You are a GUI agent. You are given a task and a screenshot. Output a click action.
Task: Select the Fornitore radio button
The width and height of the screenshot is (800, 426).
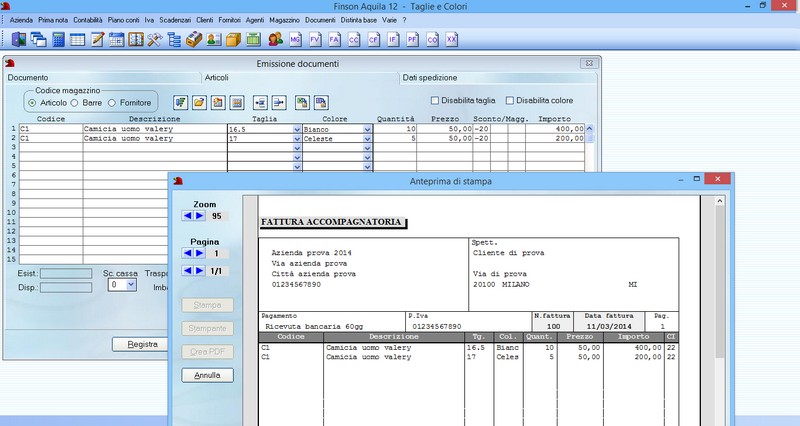112,103
